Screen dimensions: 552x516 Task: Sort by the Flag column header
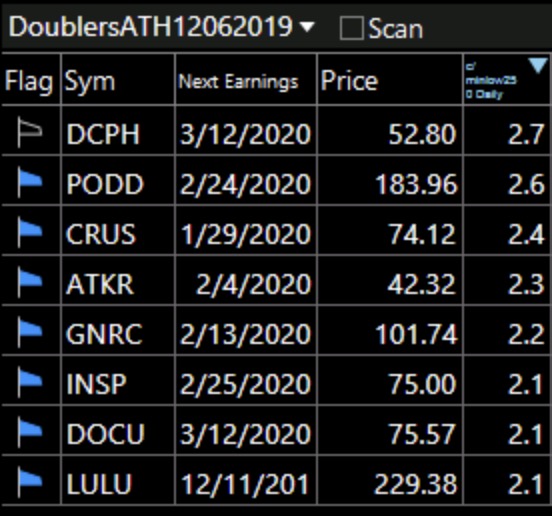click(x=29, y=81)
